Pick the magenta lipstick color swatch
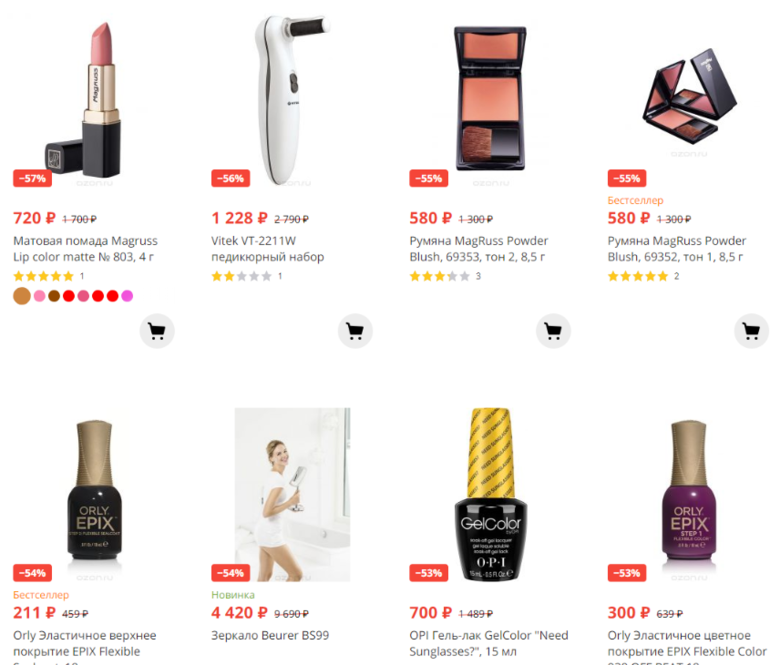This screenshot has width=770, height=665. coord(127,296)
